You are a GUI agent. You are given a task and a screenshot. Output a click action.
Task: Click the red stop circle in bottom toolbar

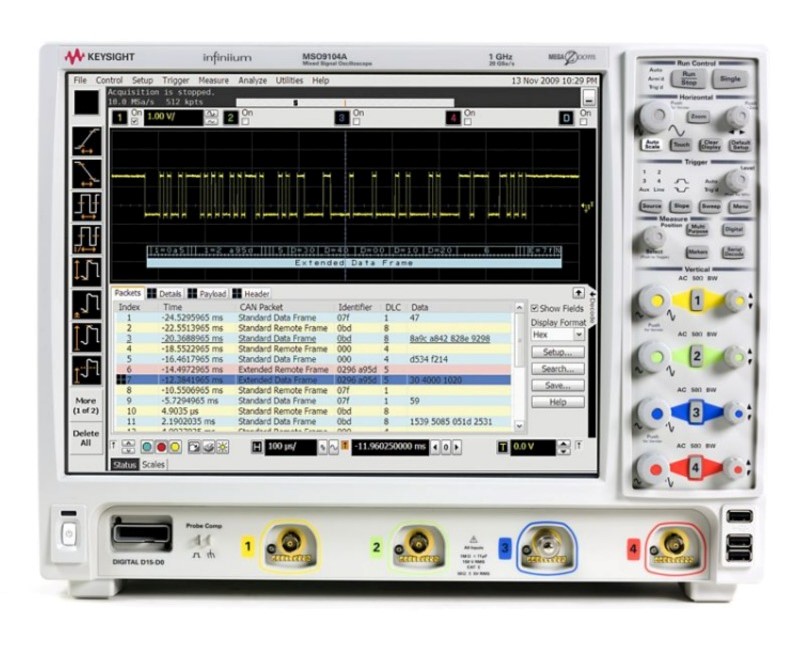click(x=160, y=446)
